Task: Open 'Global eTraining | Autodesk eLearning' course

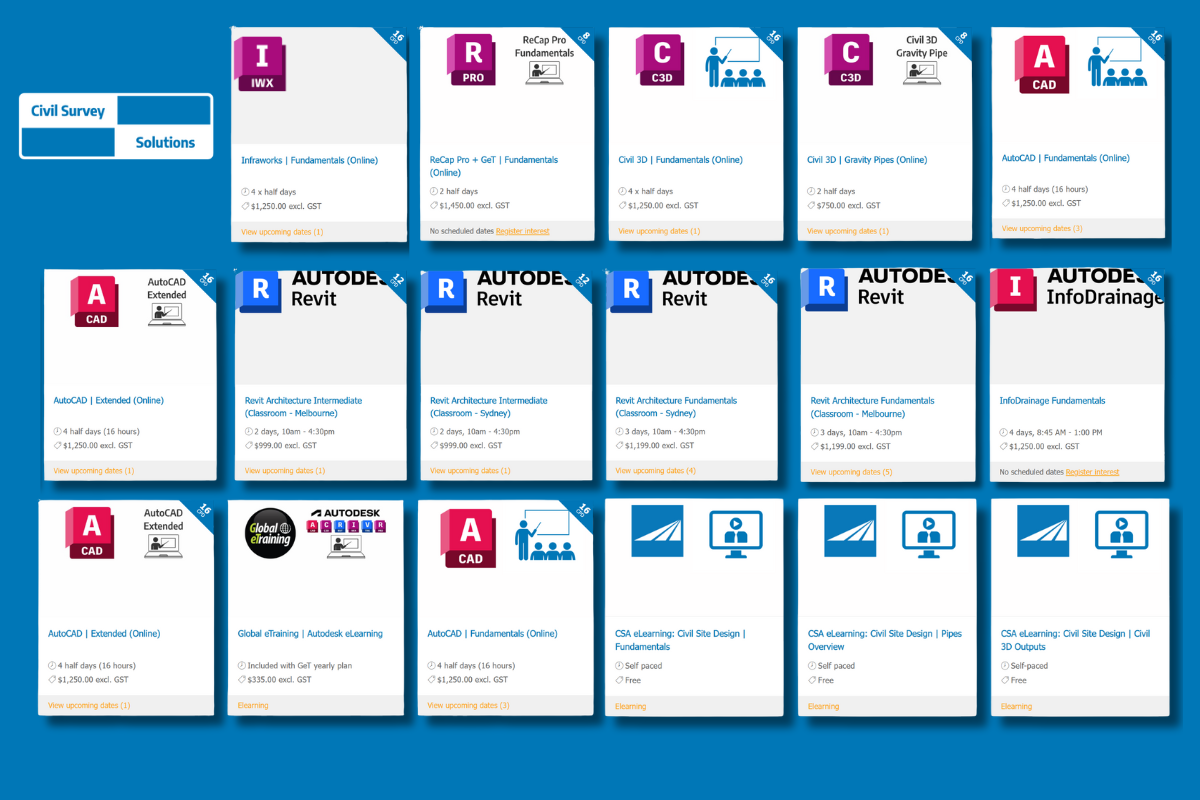Action: (310, 634)
